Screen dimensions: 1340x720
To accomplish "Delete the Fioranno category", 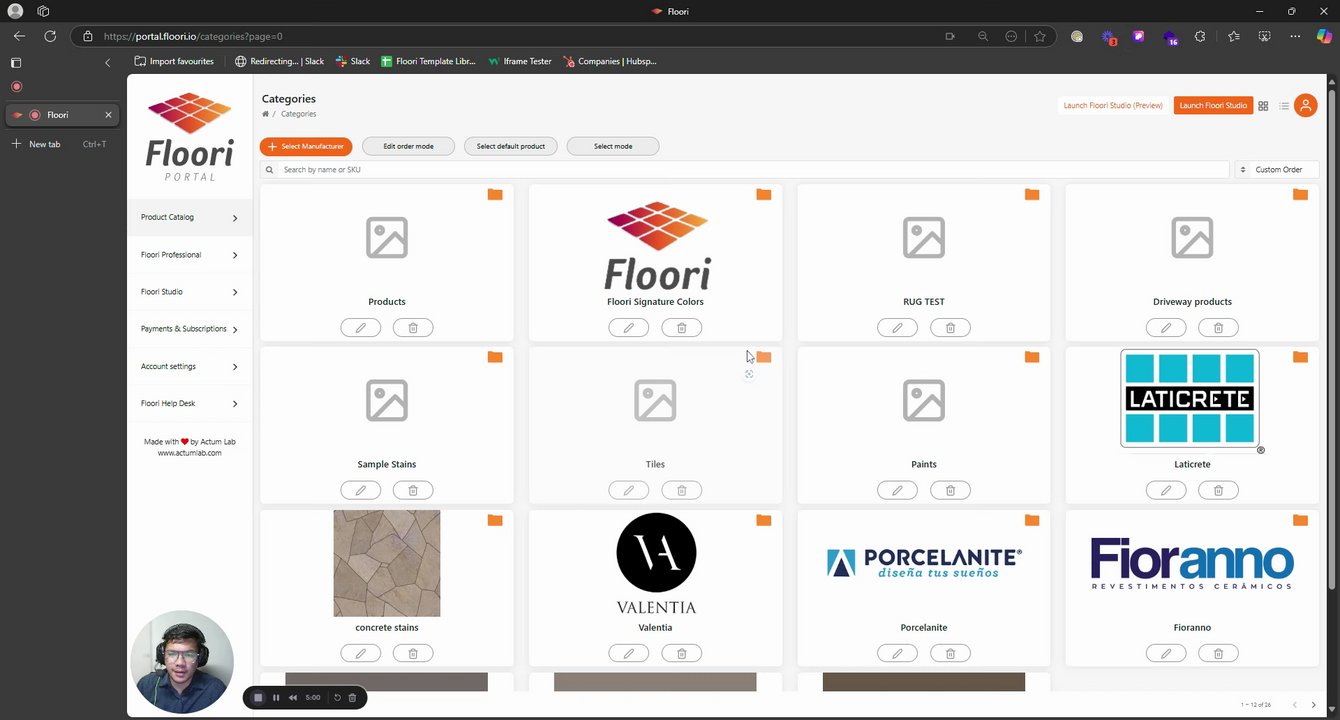I will coord(1218,654).
